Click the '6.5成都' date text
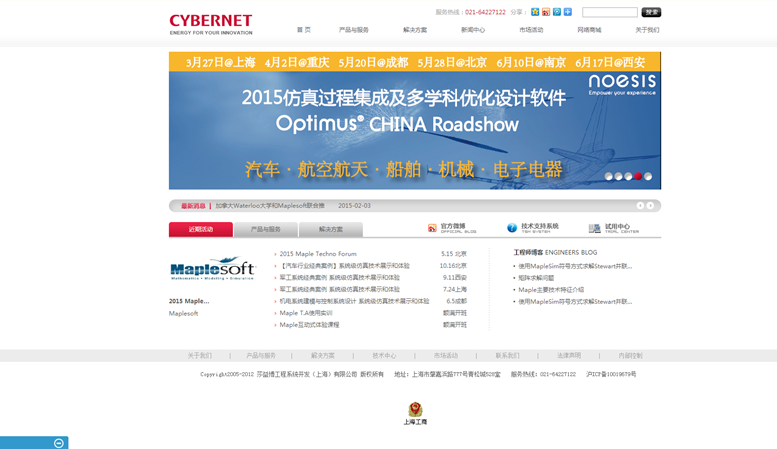Viewport: 777px width, 449px height. (456, 301)
